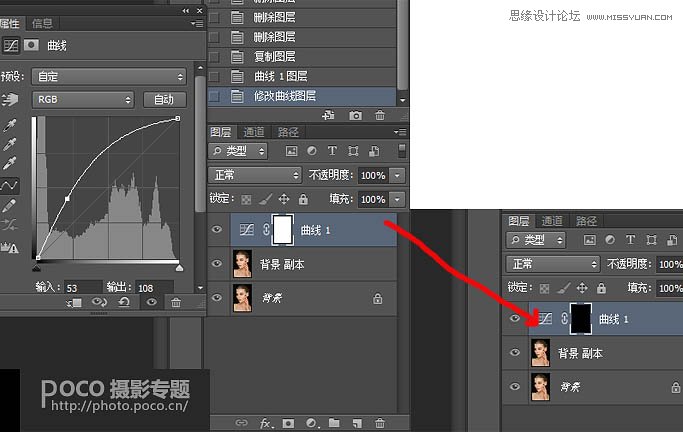Hide the 曲线 1 layer in left panel

(217, 229)
